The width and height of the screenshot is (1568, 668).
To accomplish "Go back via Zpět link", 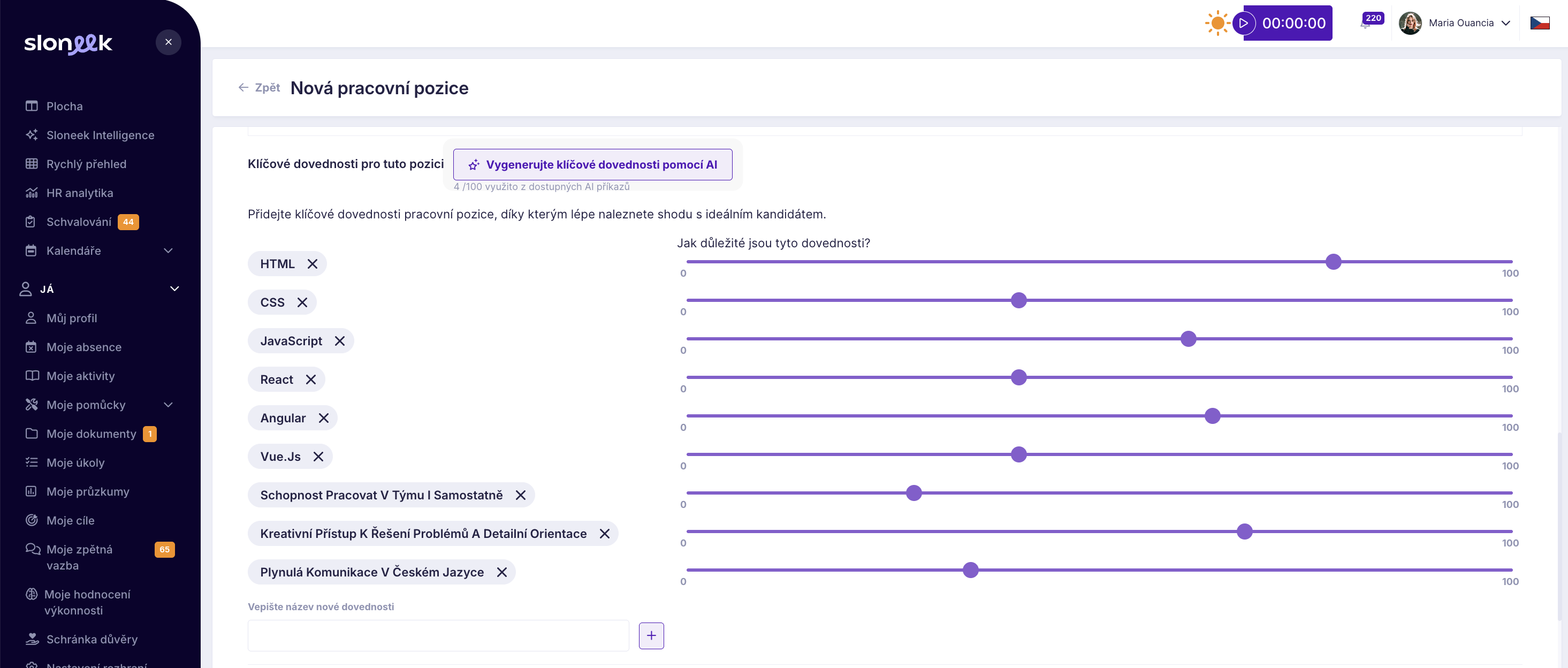I will (x=260, y=88).
